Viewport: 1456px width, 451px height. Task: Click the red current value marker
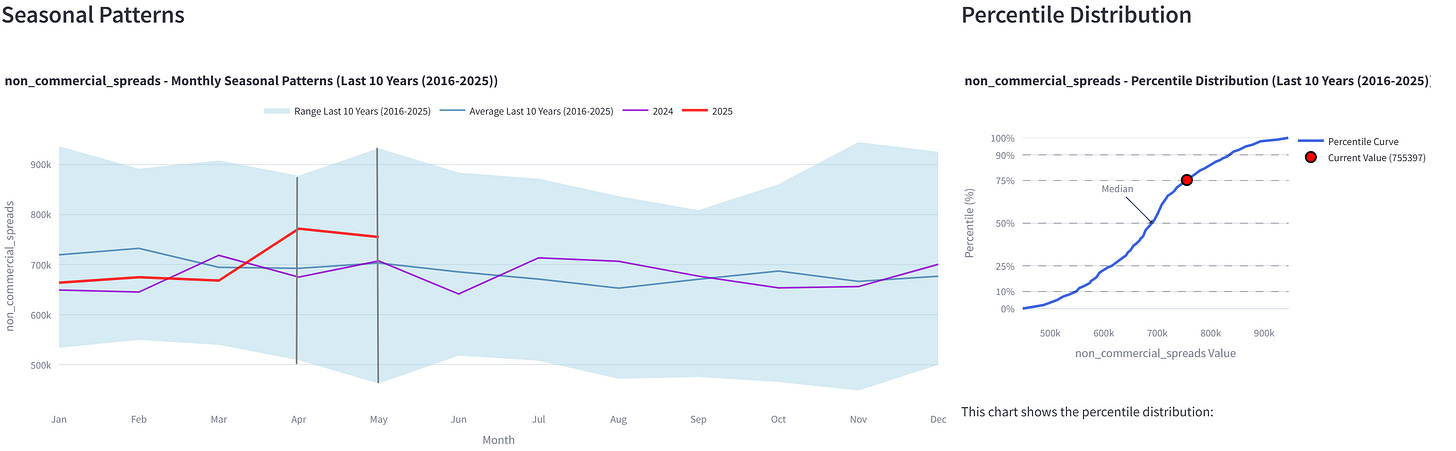coord(1186,180)
